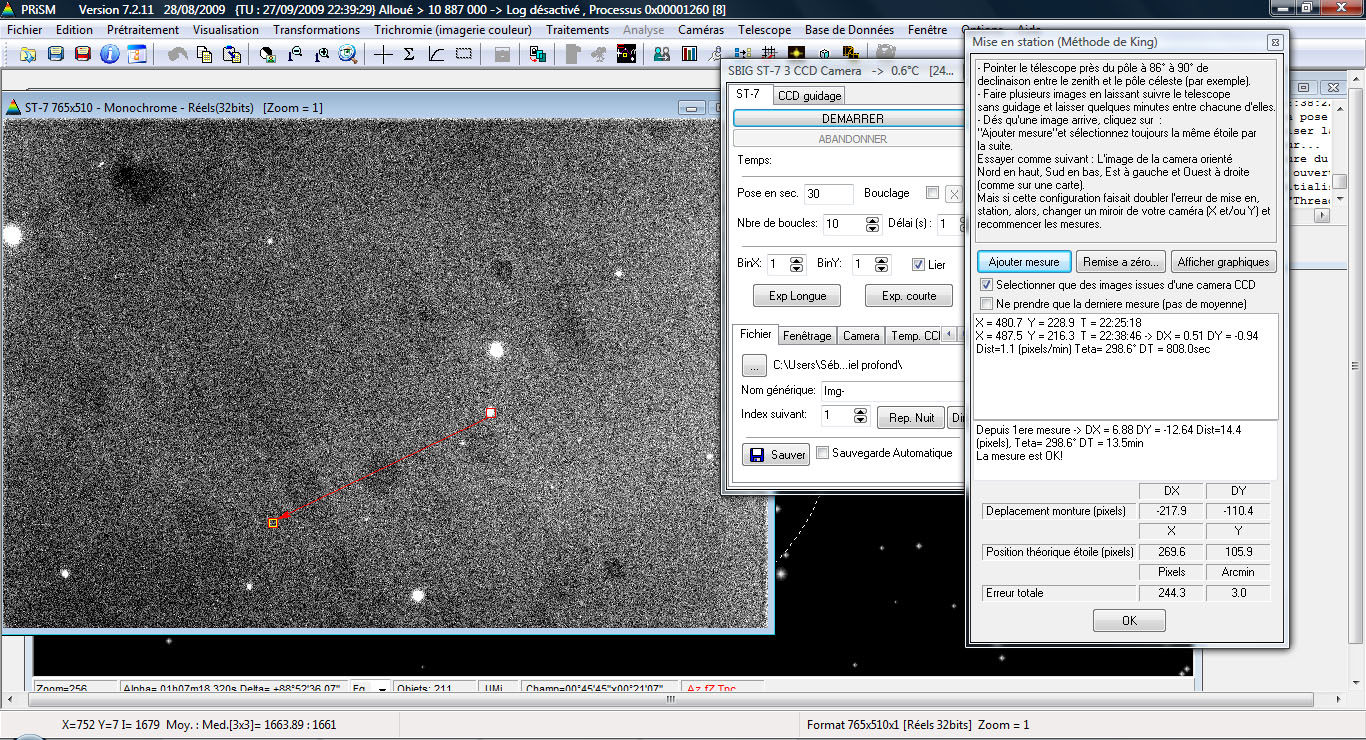Toggle the Lier binning checkbox
Viewport: 1366px width, 740px height.
[918, 265]
